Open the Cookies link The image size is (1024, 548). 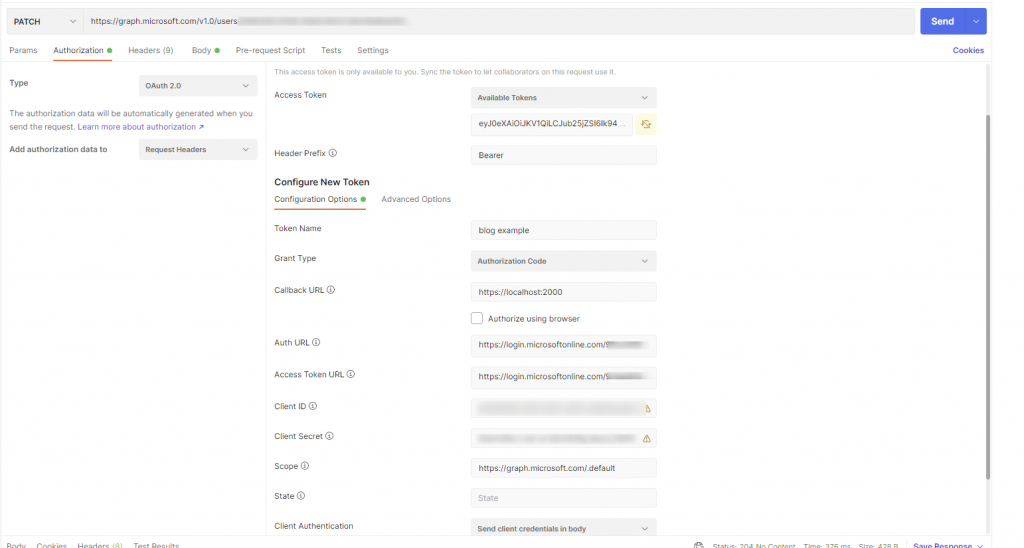point(968,50)
